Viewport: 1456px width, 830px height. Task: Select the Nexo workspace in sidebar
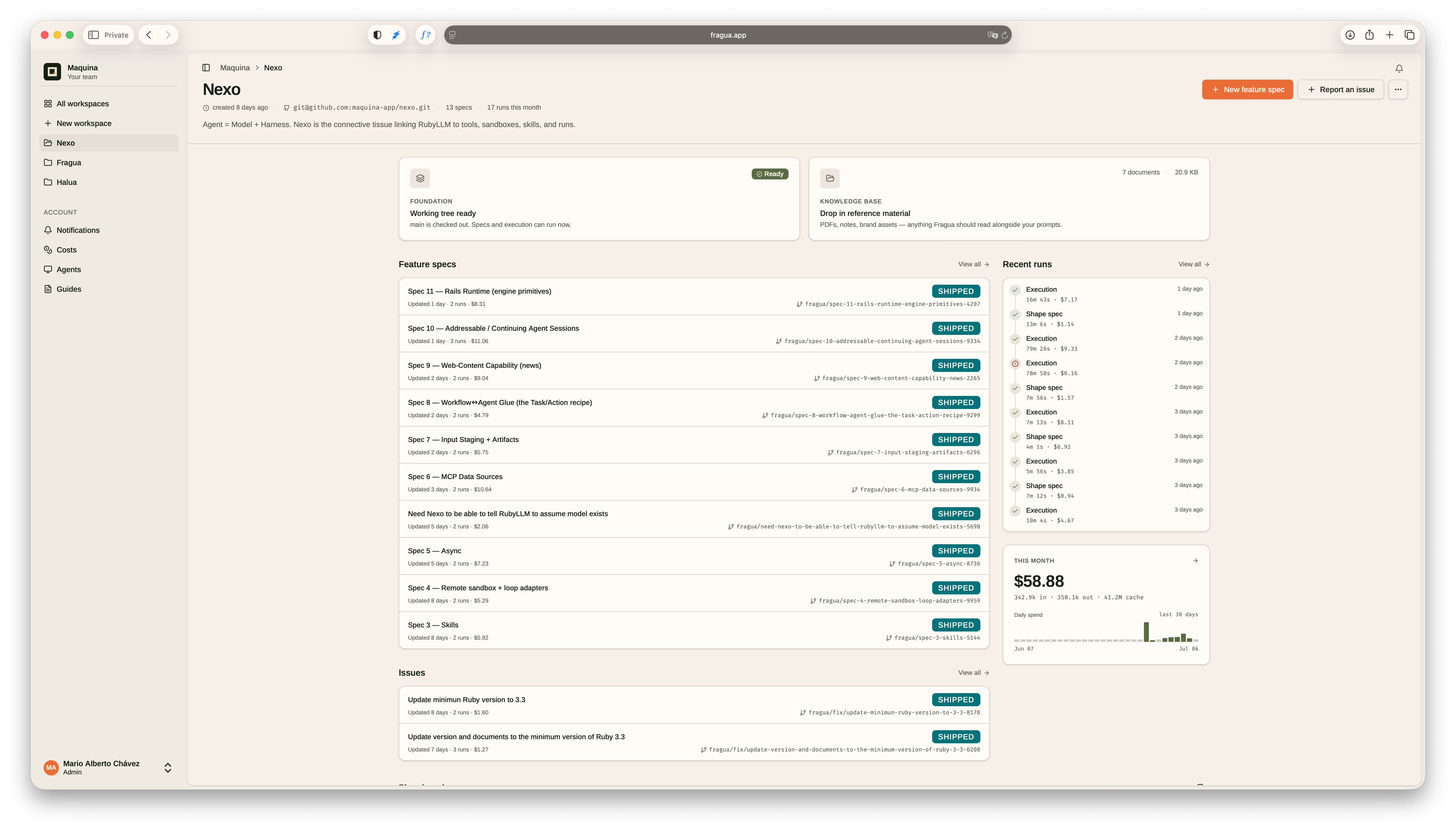click(x=109, y=143)
